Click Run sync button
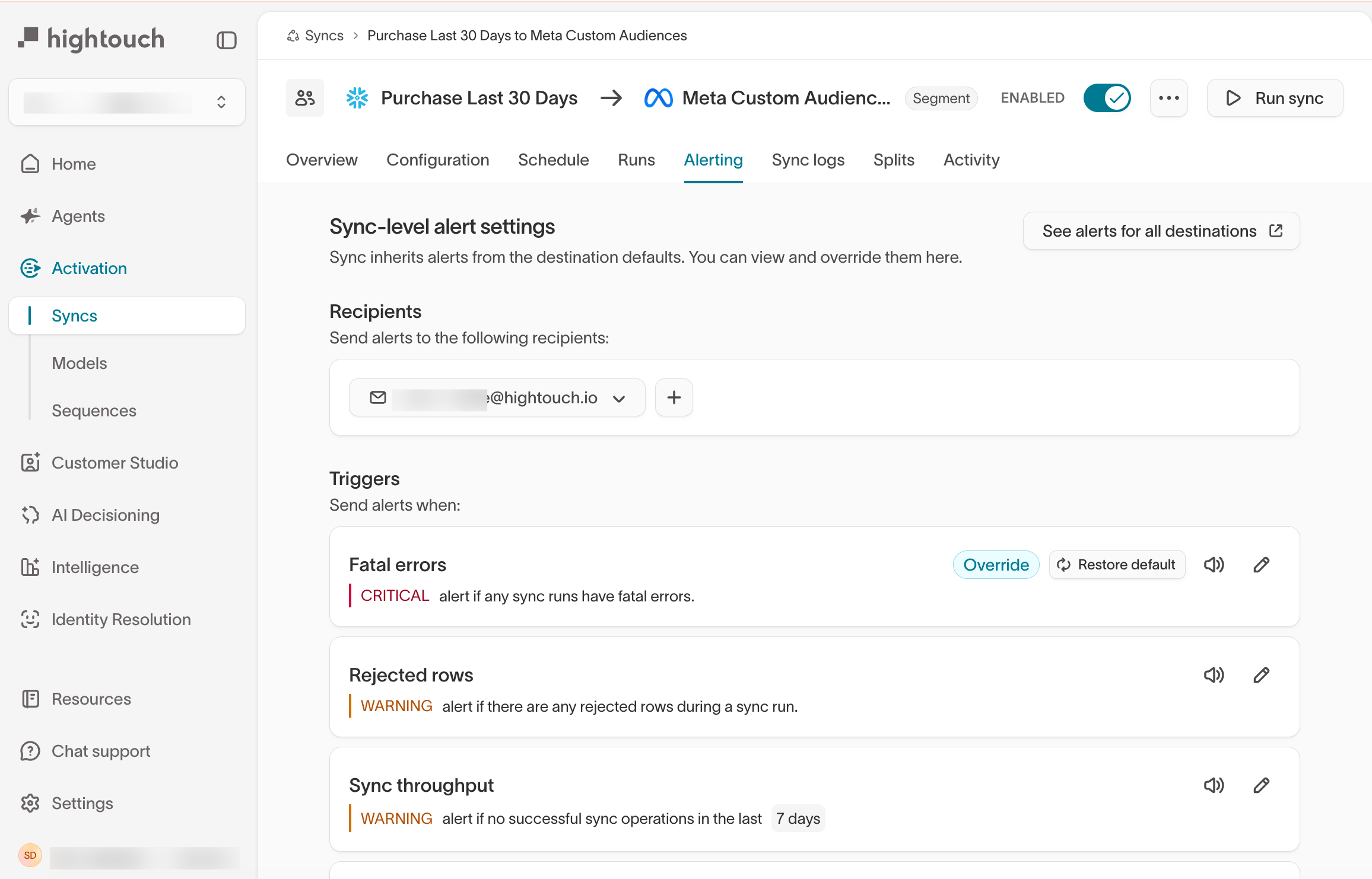Screen dimensions: 1372x879 [x=1275, y=98]
